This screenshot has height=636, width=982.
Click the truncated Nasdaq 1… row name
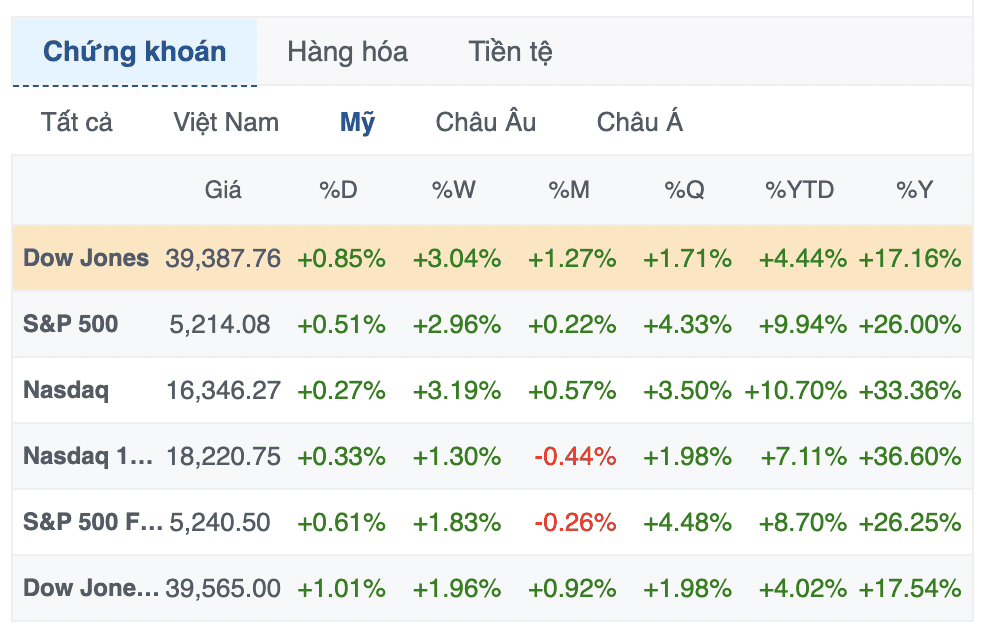point(88,456)
